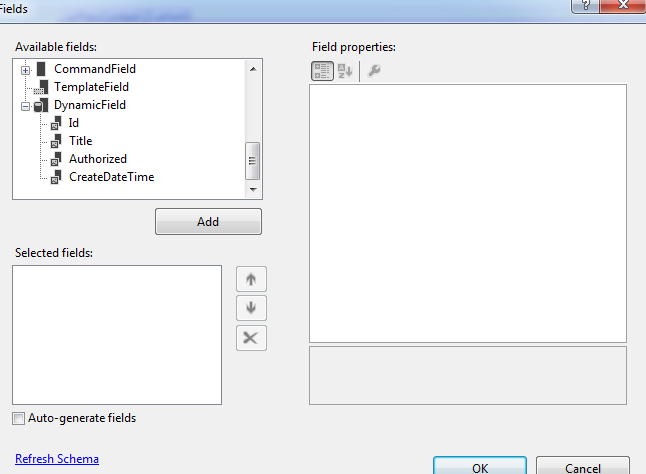This screenshot has height=474, width=646.
Task: Choose CreateDateTime in available fields
Action: point(112,177)
